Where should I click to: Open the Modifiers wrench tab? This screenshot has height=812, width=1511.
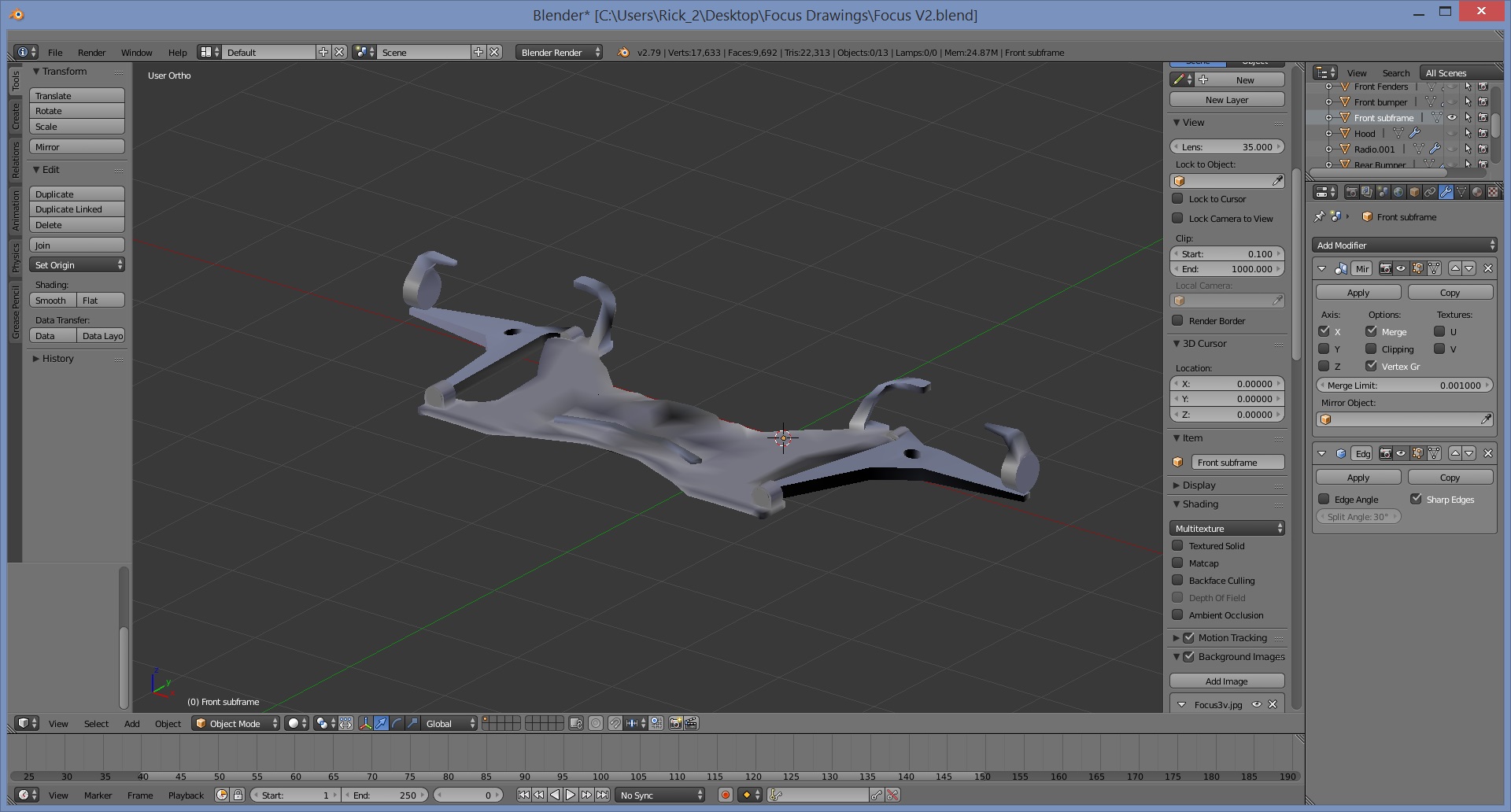[1446, 192]
